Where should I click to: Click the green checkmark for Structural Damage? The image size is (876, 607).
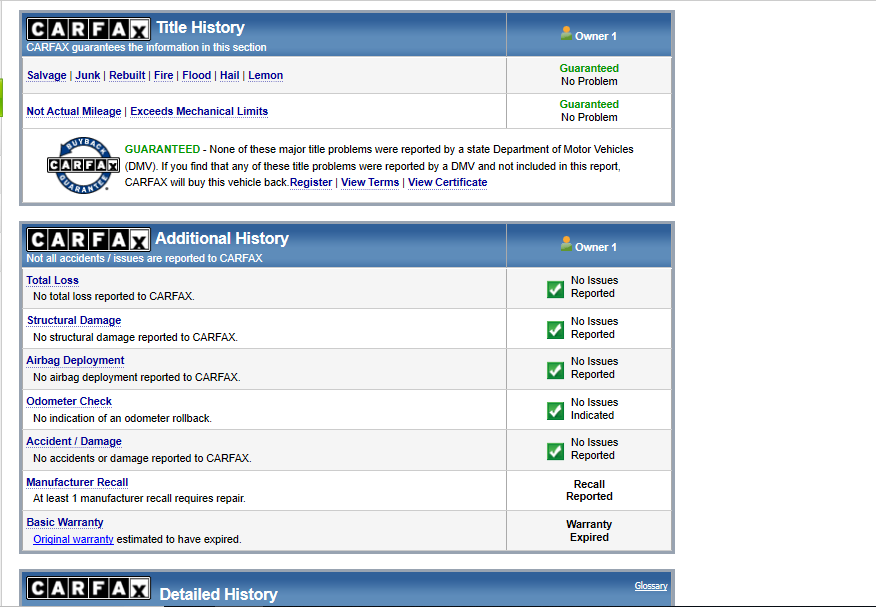point(555,330)
